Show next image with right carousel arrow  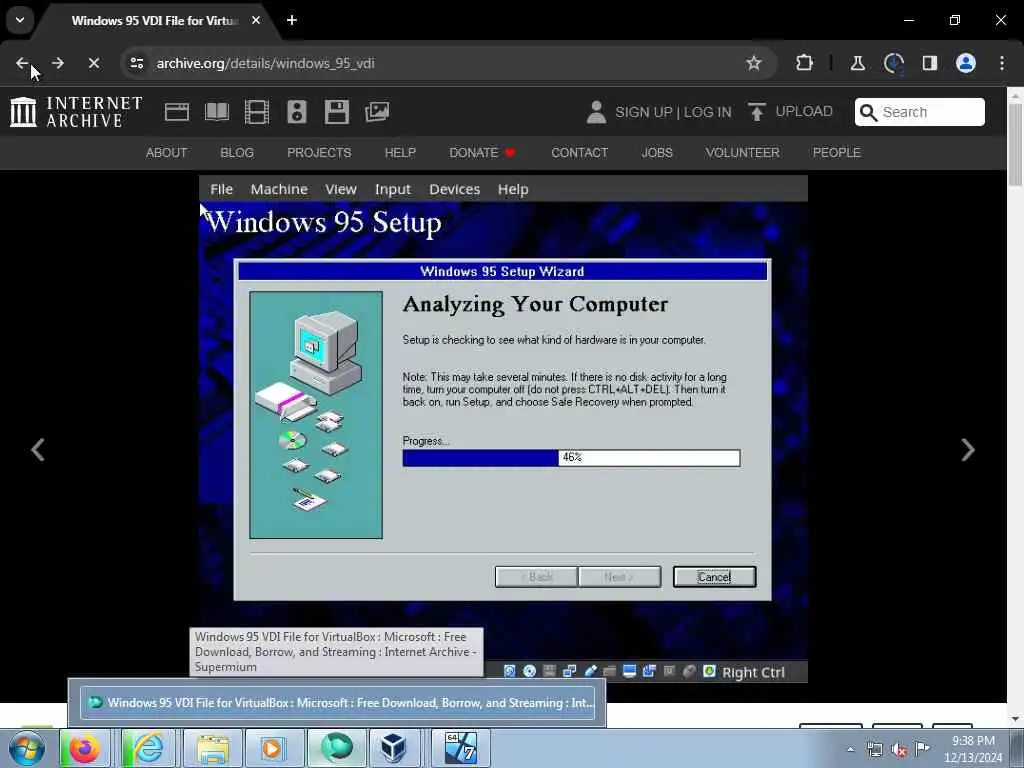[967, 449]
